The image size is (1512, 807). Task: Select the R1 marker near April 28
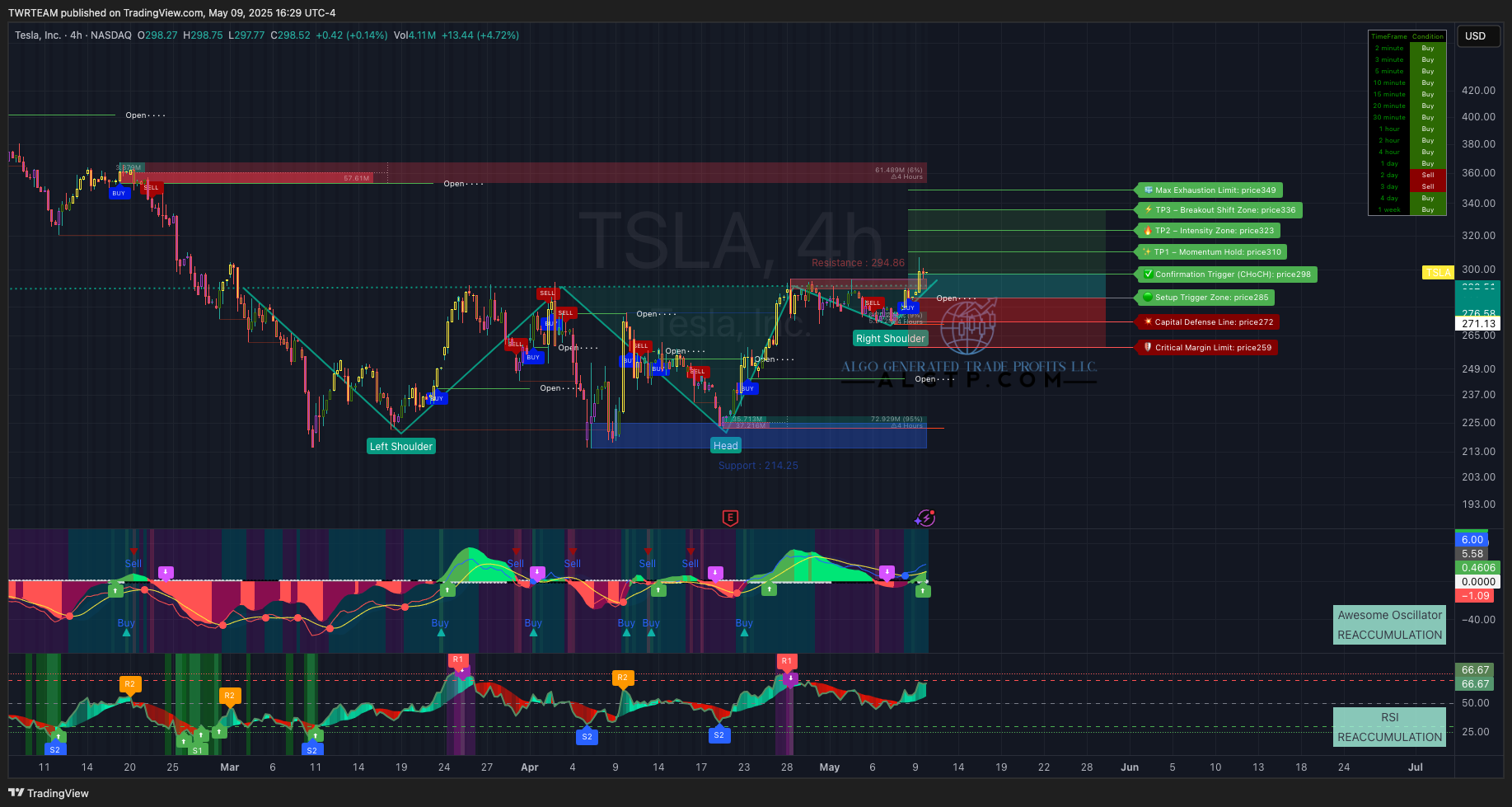click(x=787, y=661)
